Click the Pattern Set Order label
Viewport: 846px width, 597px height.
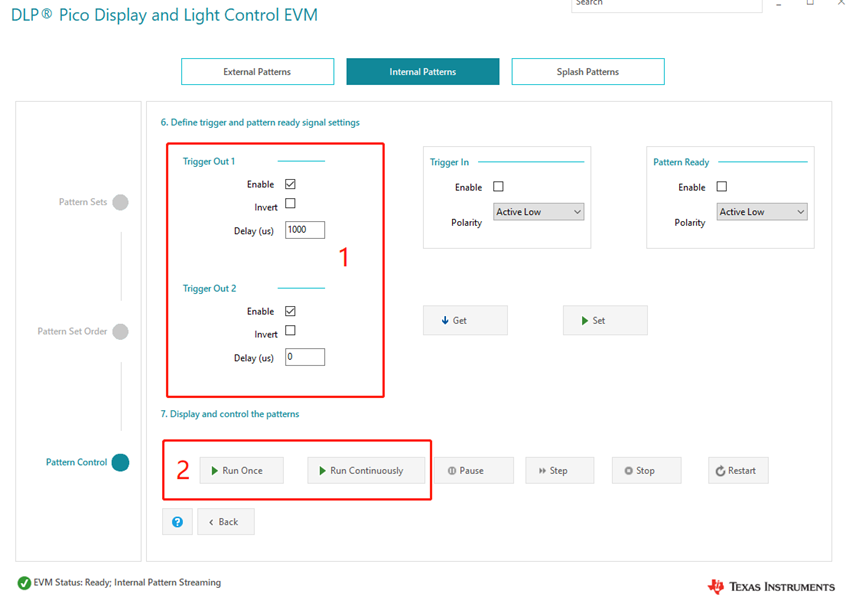click(72, 331)
